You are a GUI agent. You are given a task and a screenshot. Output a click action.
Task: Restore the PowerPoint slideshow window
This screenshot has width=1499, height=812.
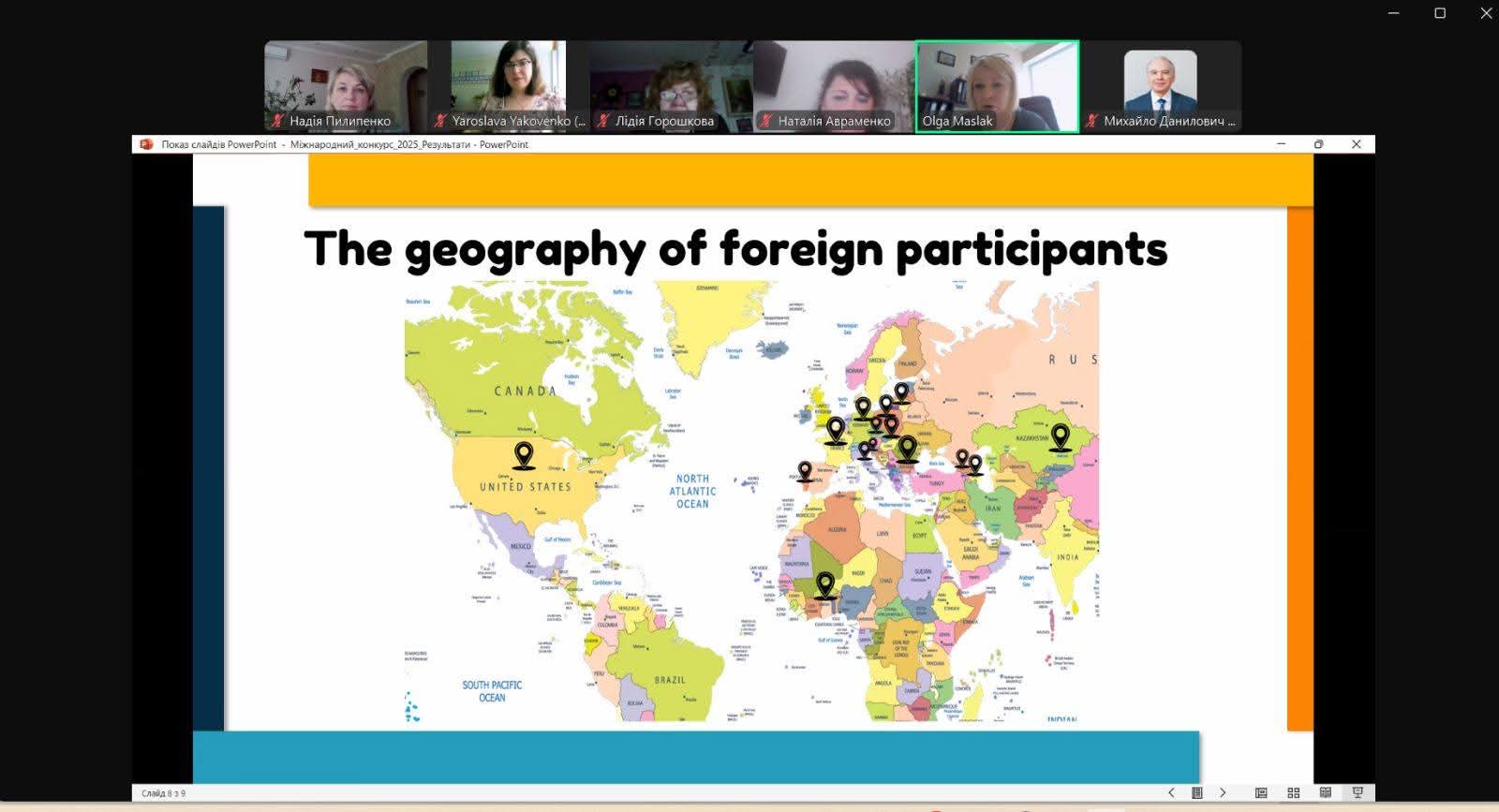[x=1318, y=144]
